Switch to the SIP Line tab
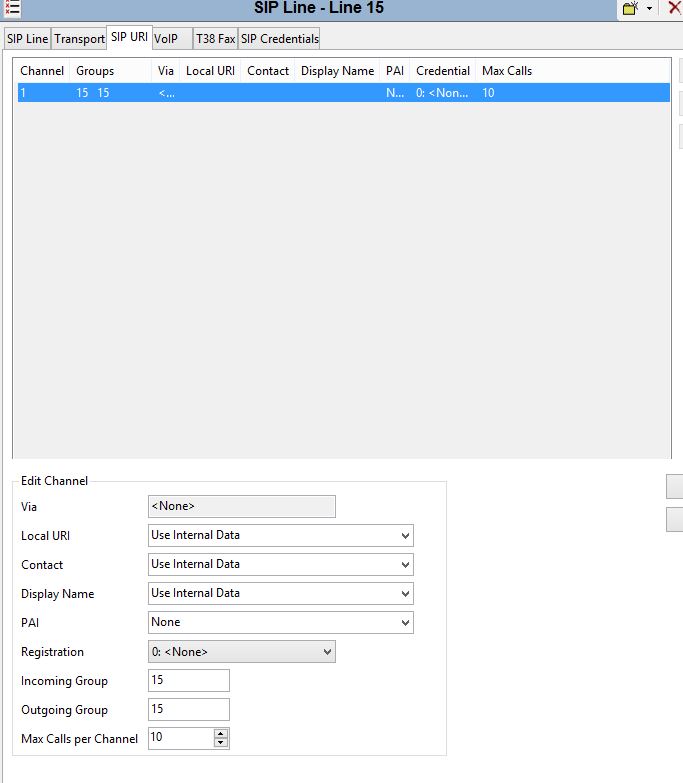The image size is (683, 783). tap(27, 38)
